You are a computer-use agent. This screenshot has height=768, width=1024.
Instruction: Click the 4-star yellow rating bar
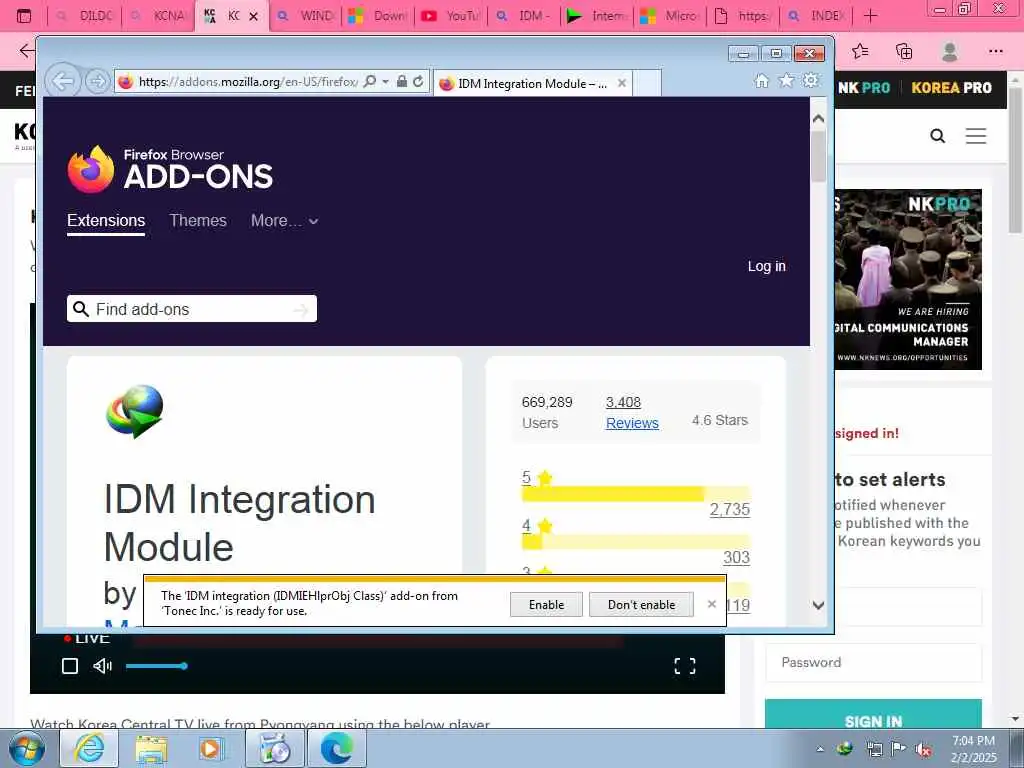pyautogui.click(x=635, y=541)
